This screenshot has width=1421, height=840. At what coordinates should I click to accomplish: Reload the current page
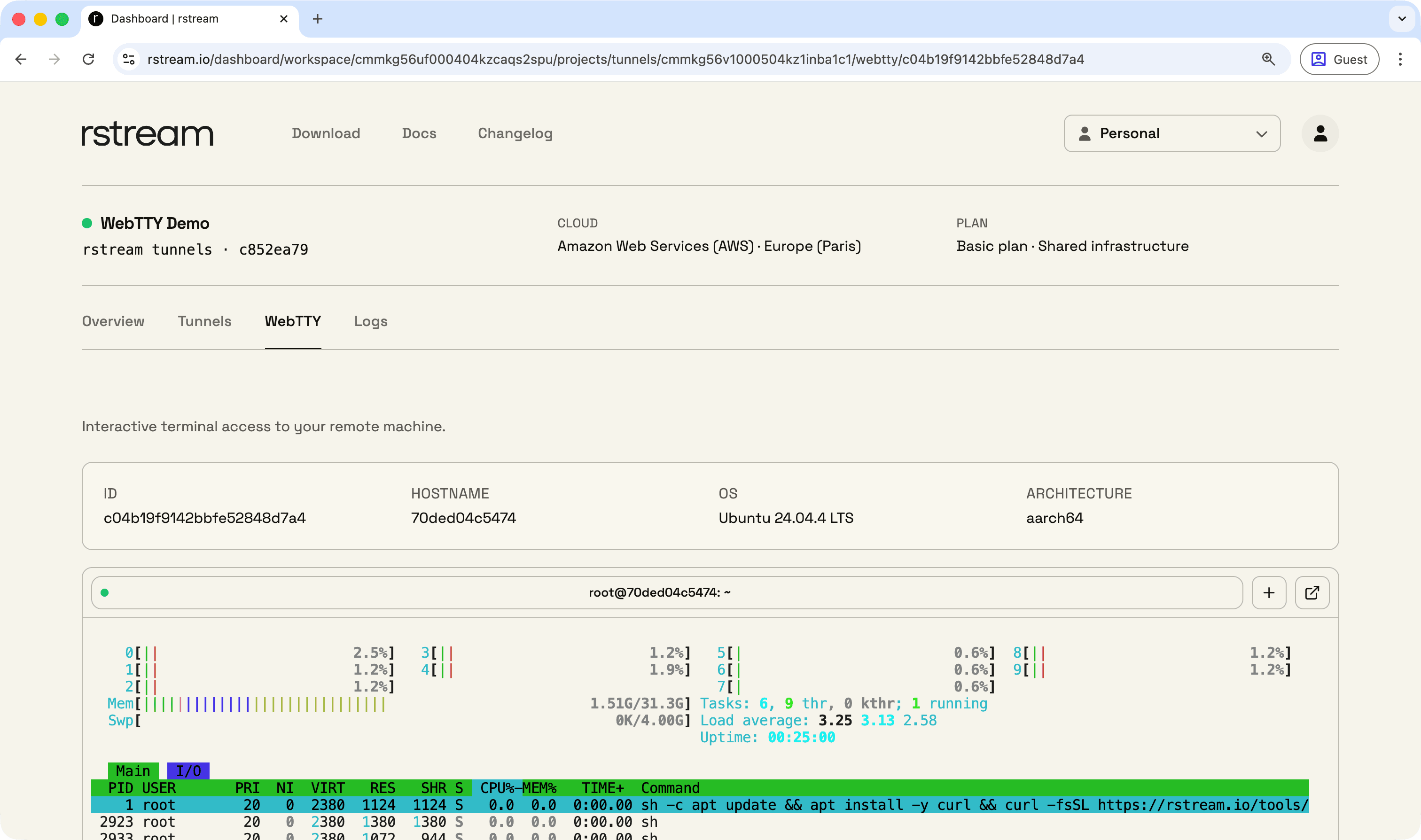point(88,59)
